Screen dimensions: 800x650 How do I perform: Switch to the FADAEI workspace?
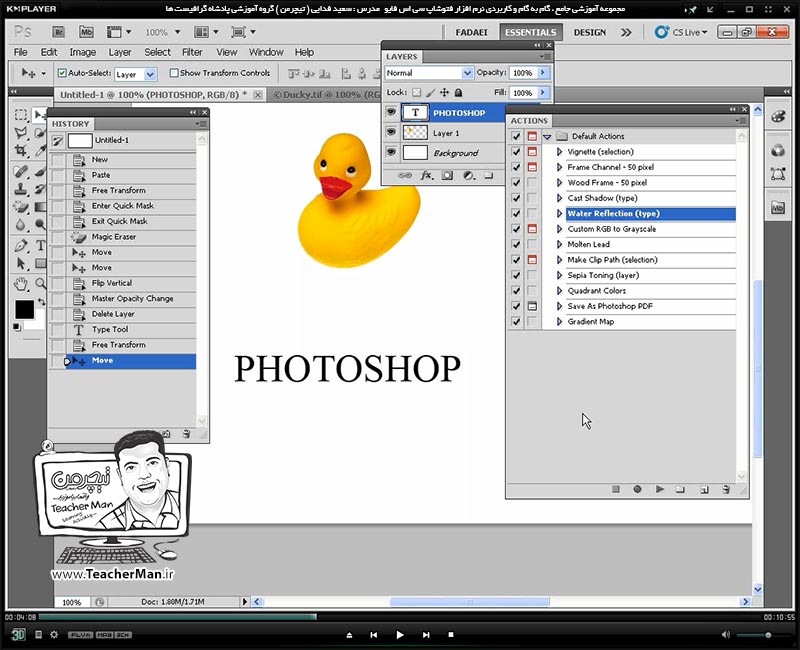point(471,32)
